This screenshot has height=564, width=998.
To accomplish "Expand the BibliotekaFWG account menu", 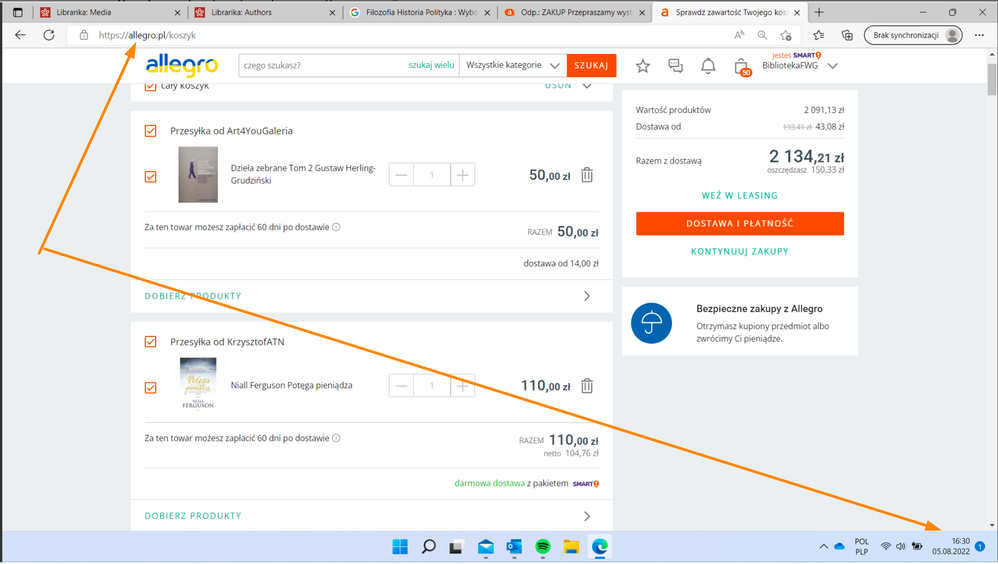I will pos(833,66).
